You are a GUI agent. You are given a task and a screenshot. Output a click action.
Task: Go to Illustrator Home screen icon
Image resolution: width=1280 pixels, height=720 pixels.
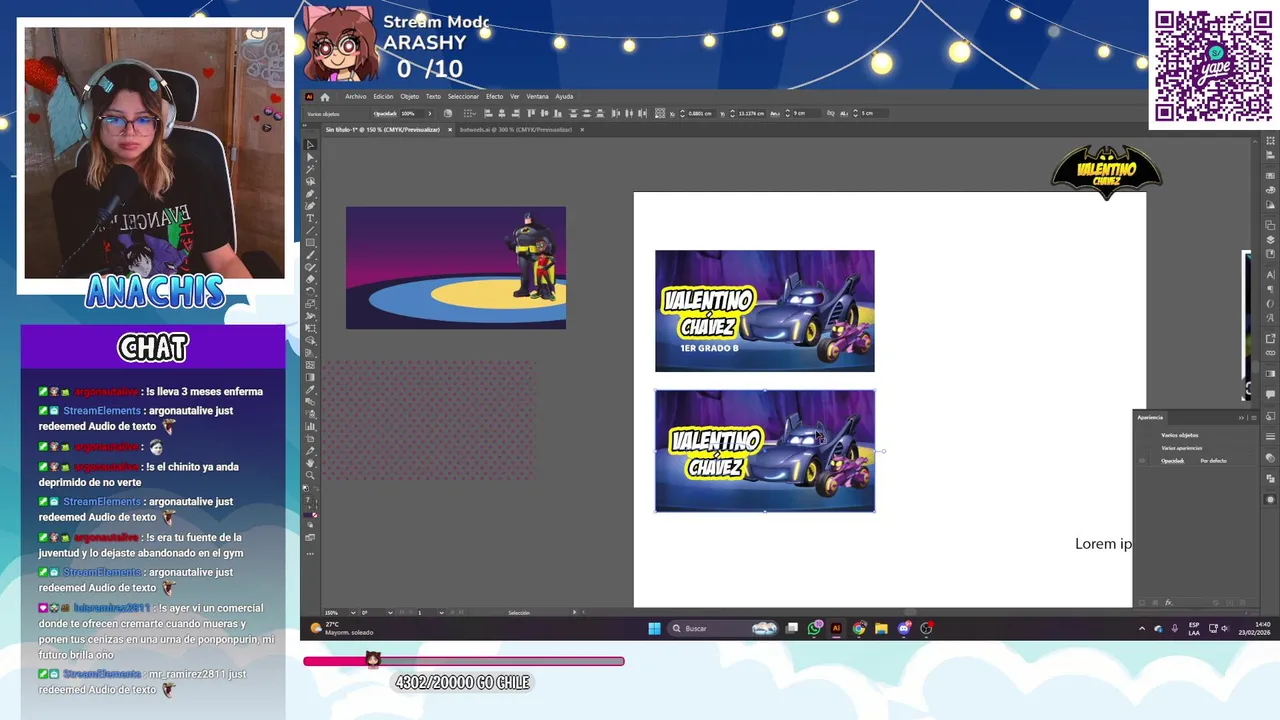pyautogui.click(x=324, y=97)
